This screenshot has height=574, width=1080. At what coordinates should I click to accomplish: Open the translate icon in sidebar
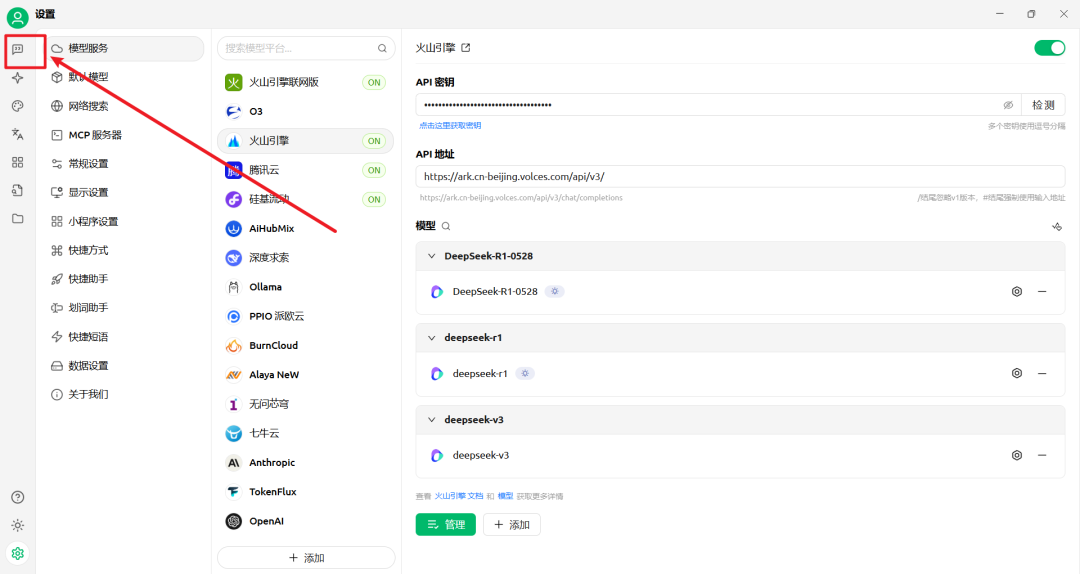pos(18,134)
